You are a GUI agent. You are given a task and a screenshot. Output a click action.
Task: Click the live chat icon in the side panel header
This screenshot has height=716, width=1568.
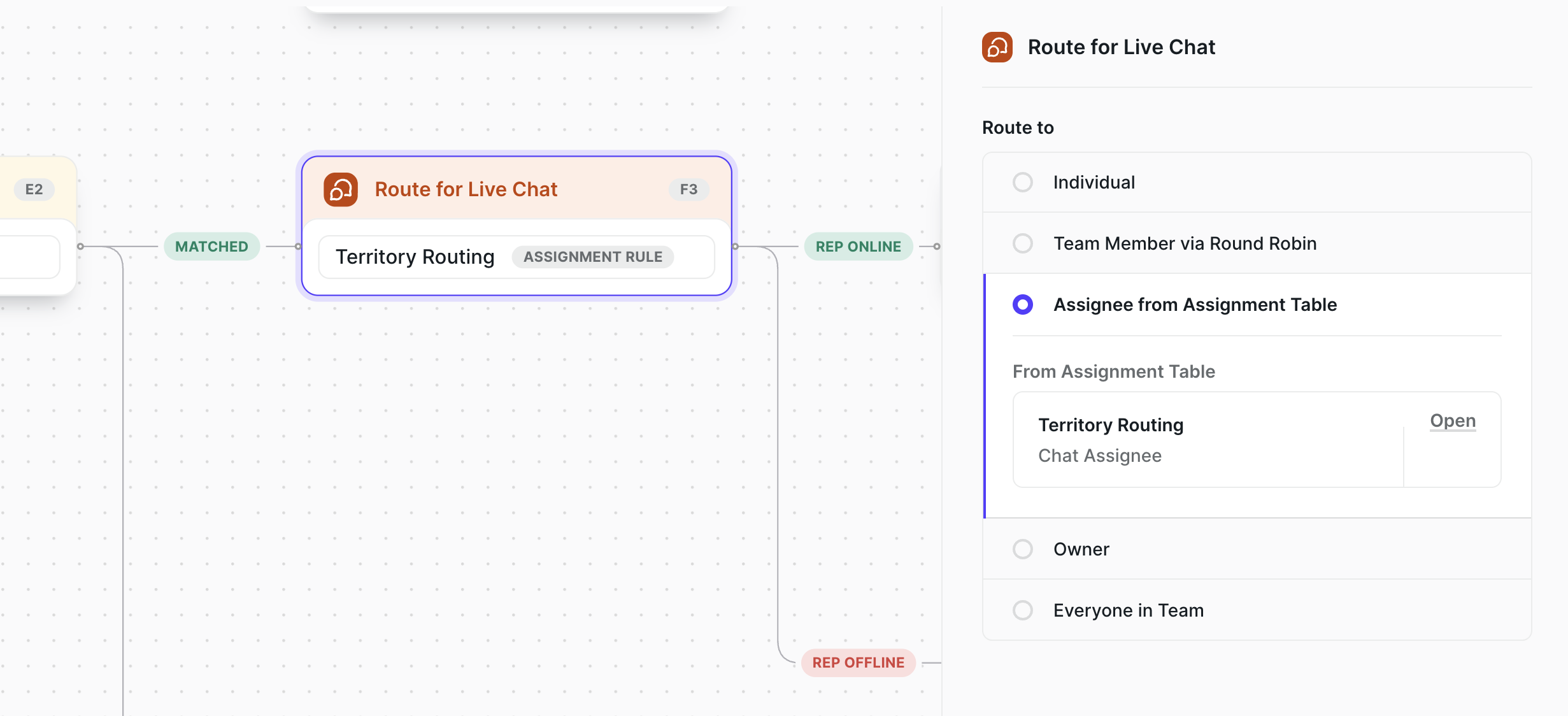point(997,47)
